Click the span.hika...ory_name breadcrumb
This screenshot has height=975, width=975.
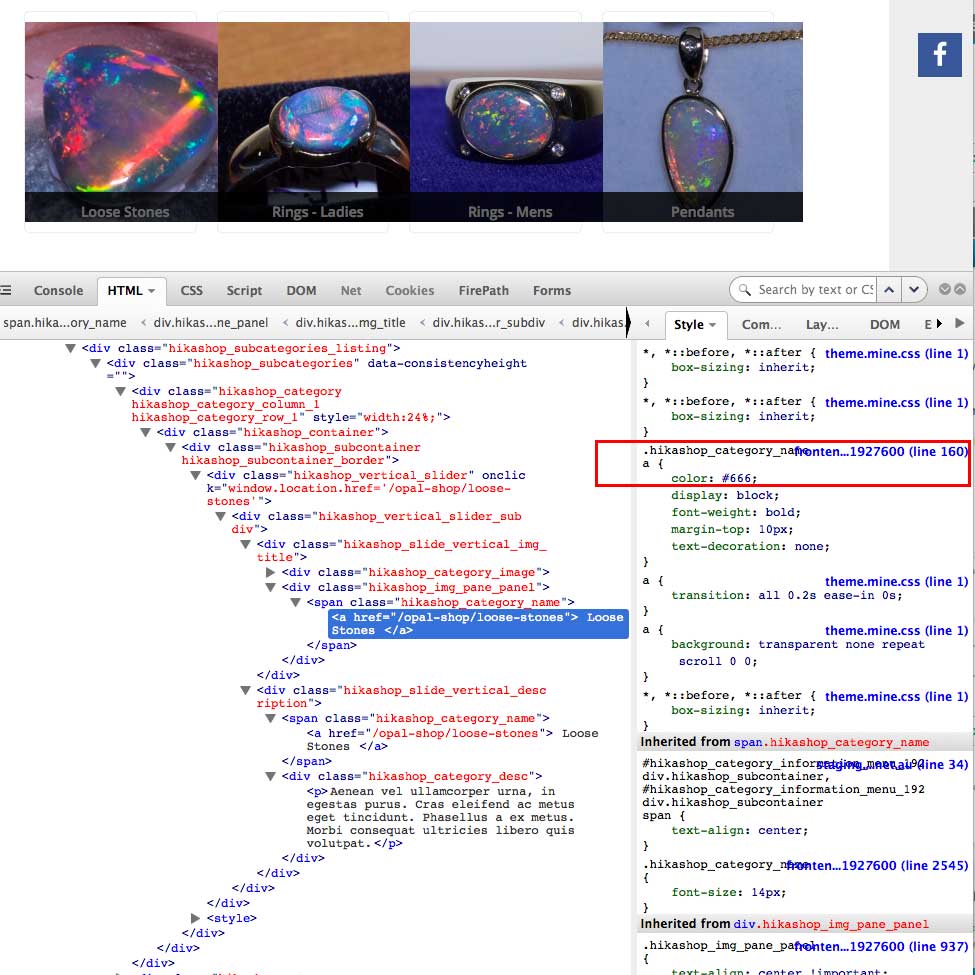65,323
